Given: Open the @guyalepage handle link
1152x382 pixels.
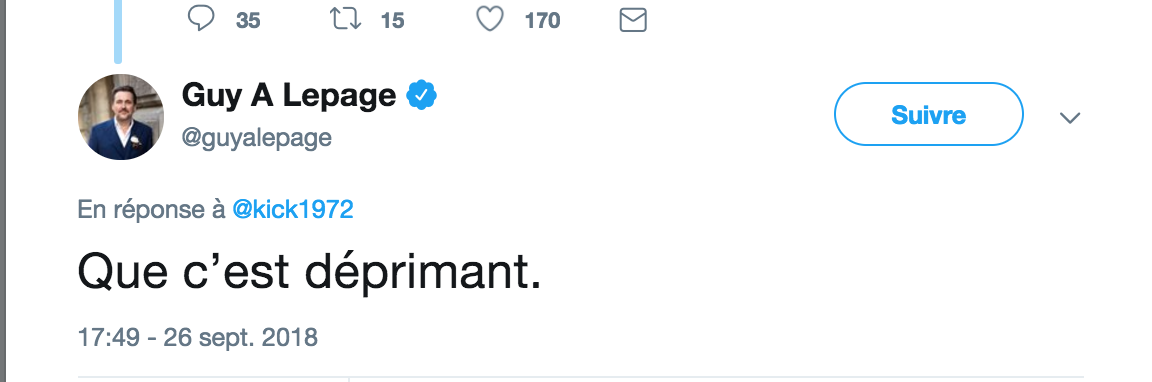Looking at the screenshot, I should [256, 137].
